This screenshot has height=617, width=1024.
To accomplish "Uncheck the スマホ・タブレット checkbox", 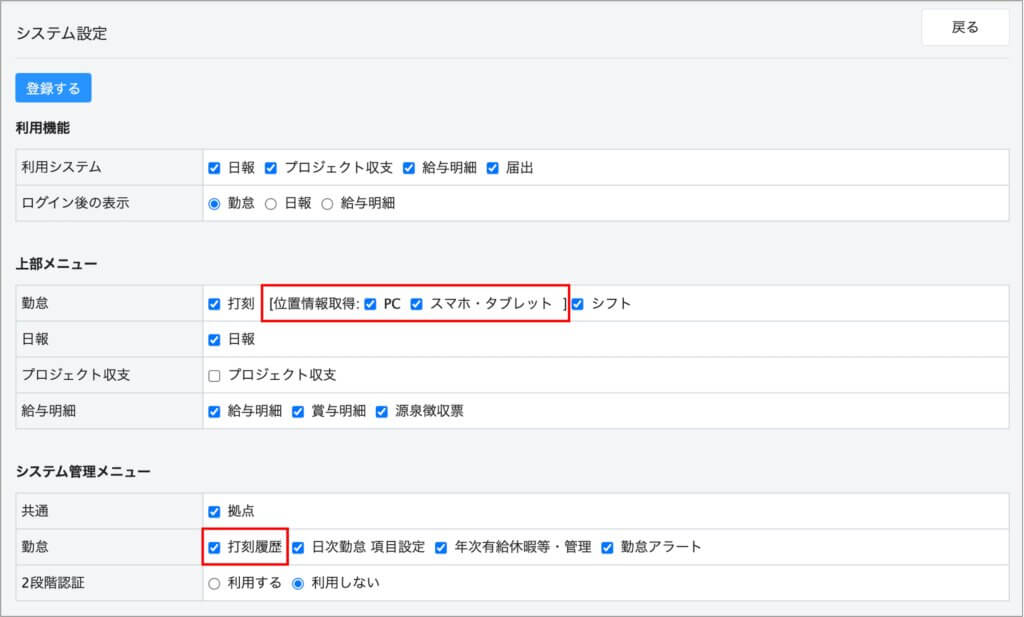I will pyautogui.click(x=417, y=304).
